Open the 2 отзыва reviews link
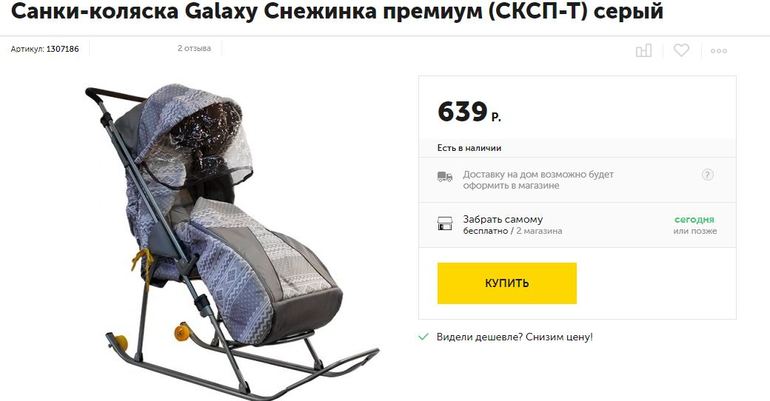 point(194,48)
